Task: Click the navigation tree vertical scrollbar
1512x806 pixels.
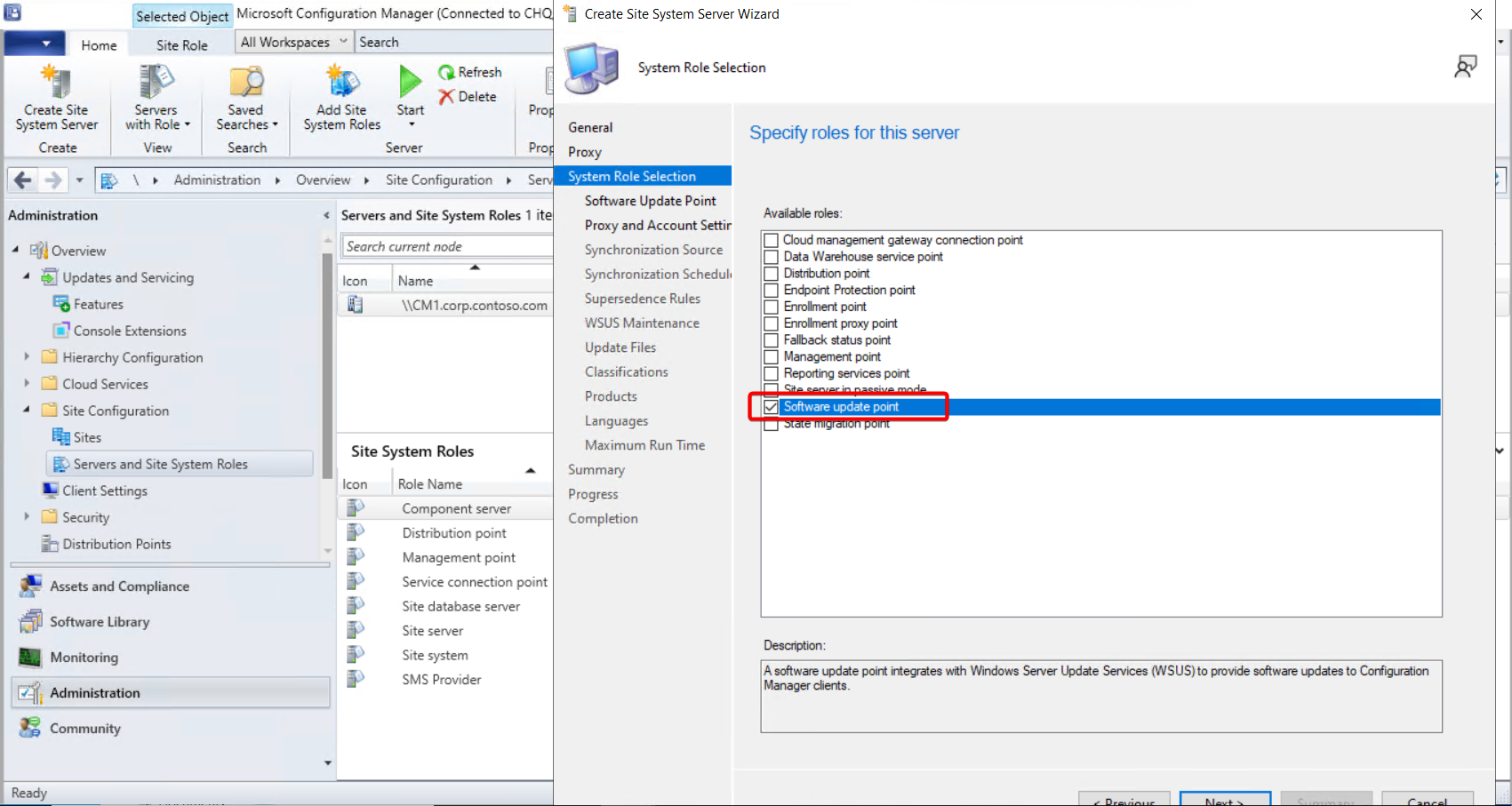Action: 327,364
